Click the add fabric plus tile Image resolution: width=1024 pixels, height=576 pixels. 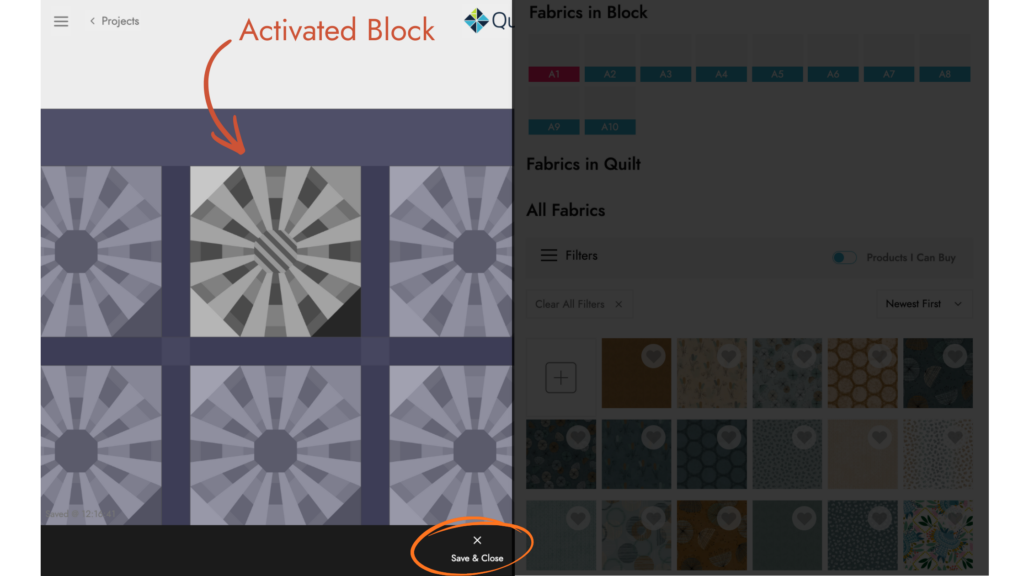pos(561,377)
